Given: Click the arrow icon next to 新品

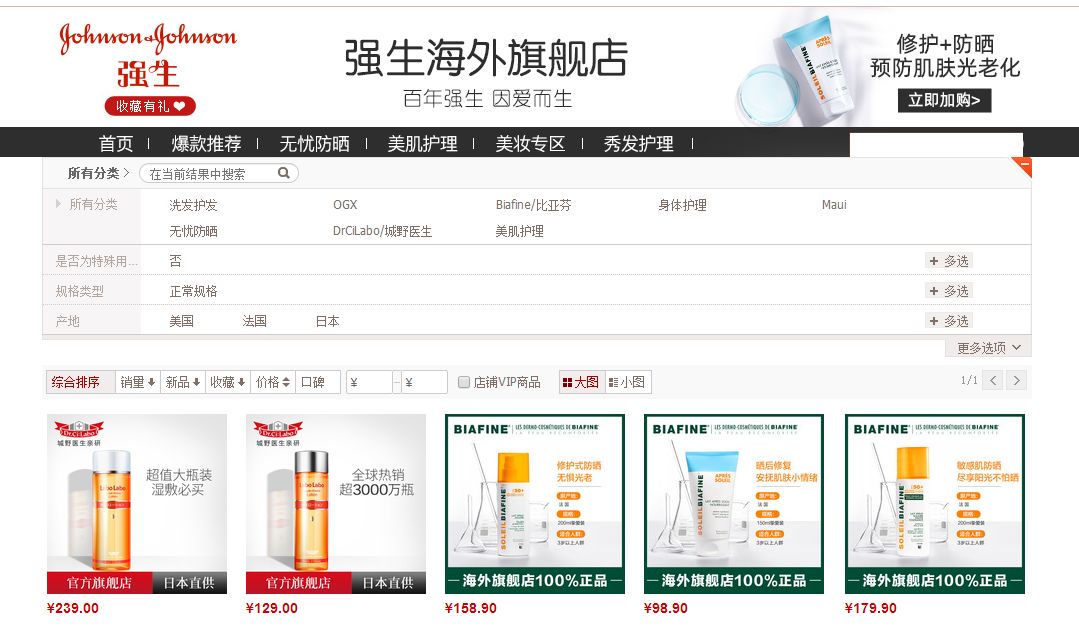Looking at the screenshot, I should tap(197, 381).
